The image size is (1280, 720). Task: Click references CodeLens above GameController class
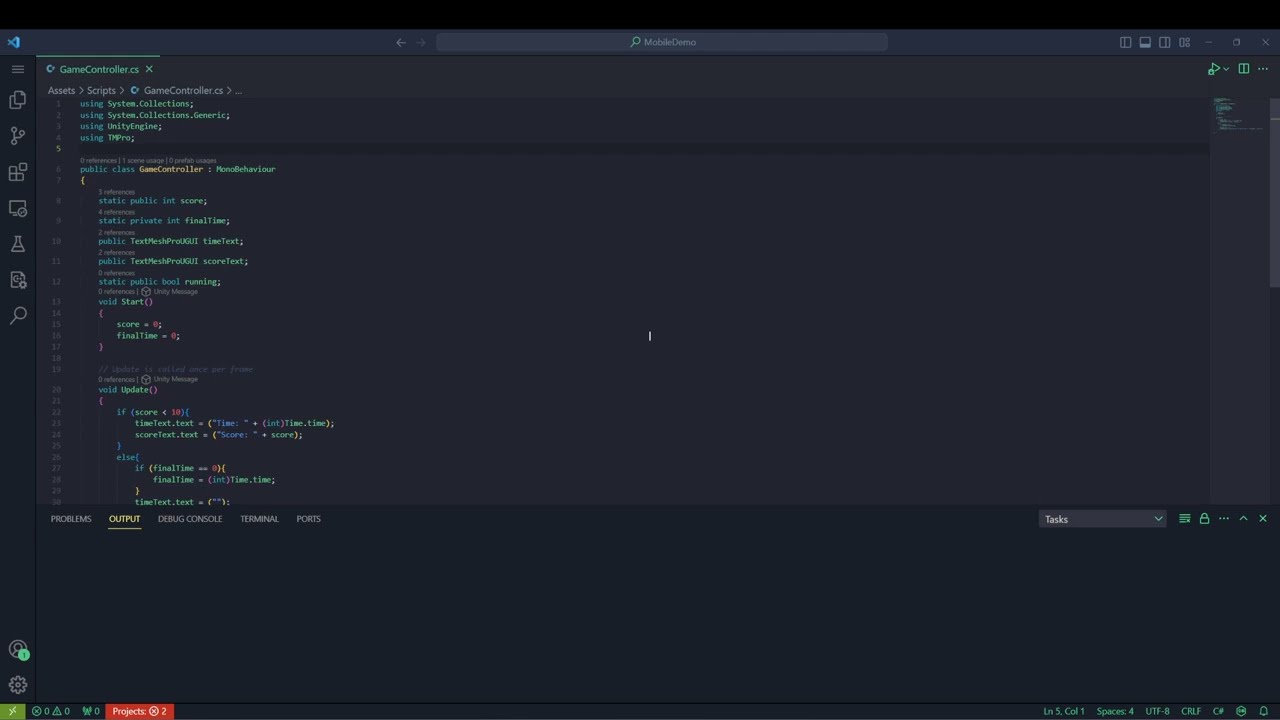pos(99,160)
